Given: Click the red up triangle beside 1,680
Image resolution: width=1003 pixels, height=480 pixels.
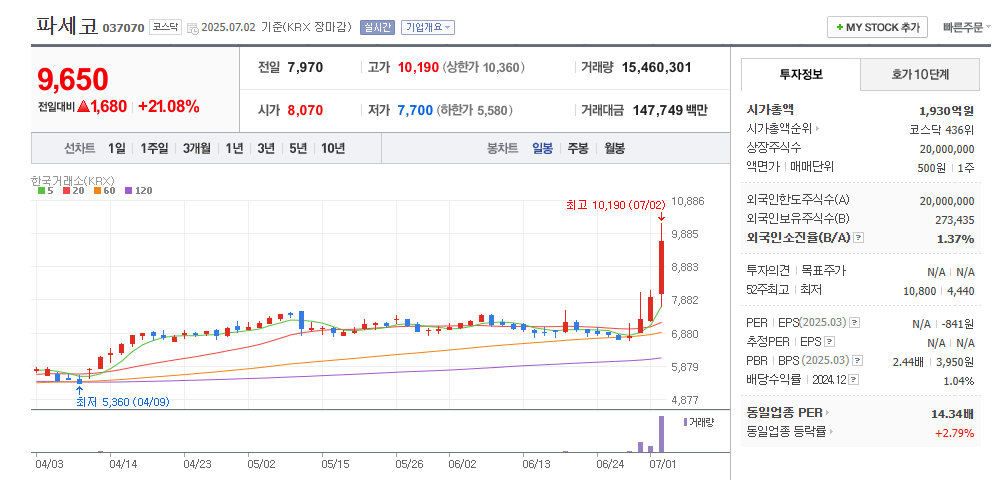Looking at the screenshot, I should coord(83,107).
